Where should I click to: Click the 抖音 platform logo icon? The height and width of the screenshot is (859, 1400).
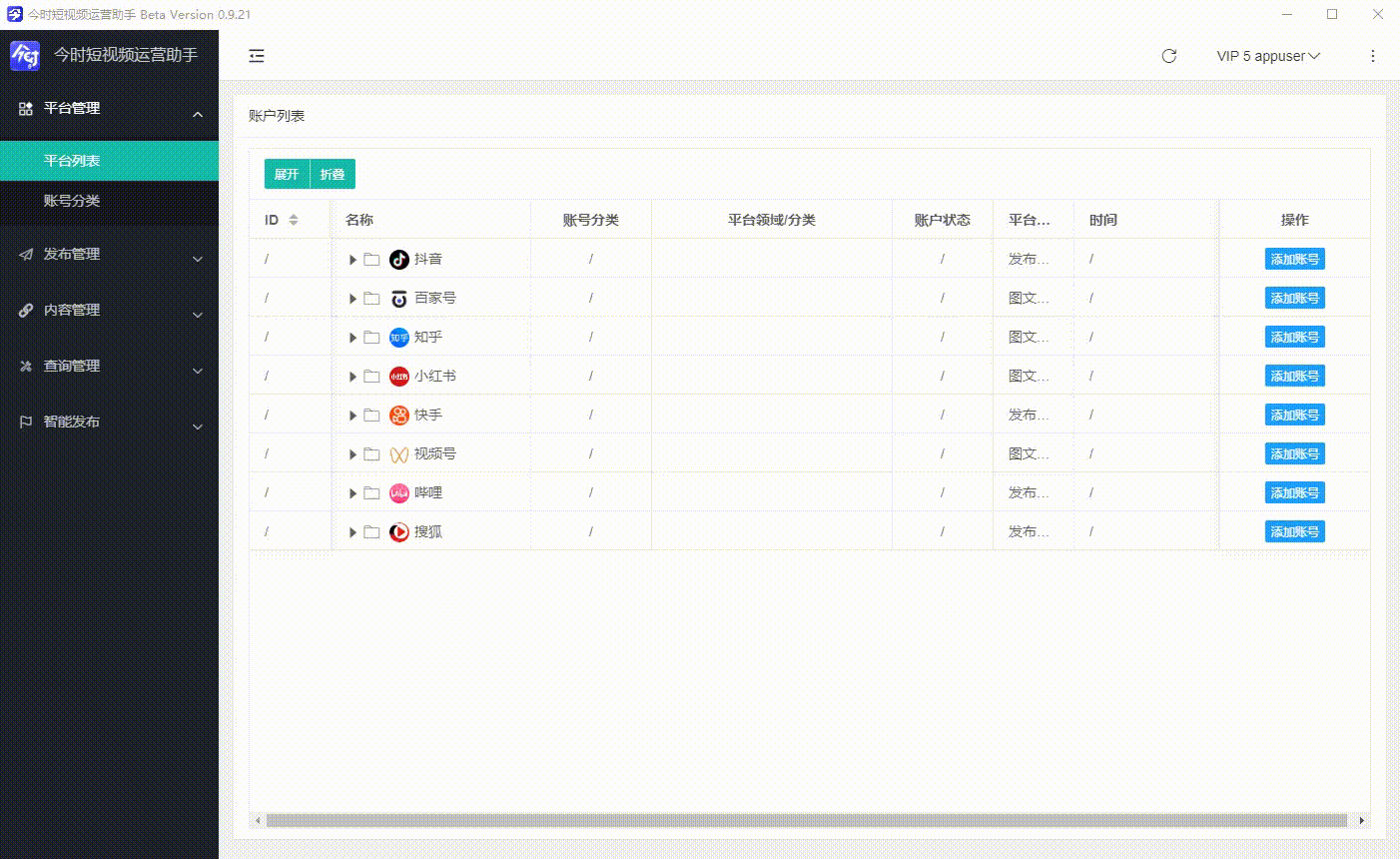(399, 260)
